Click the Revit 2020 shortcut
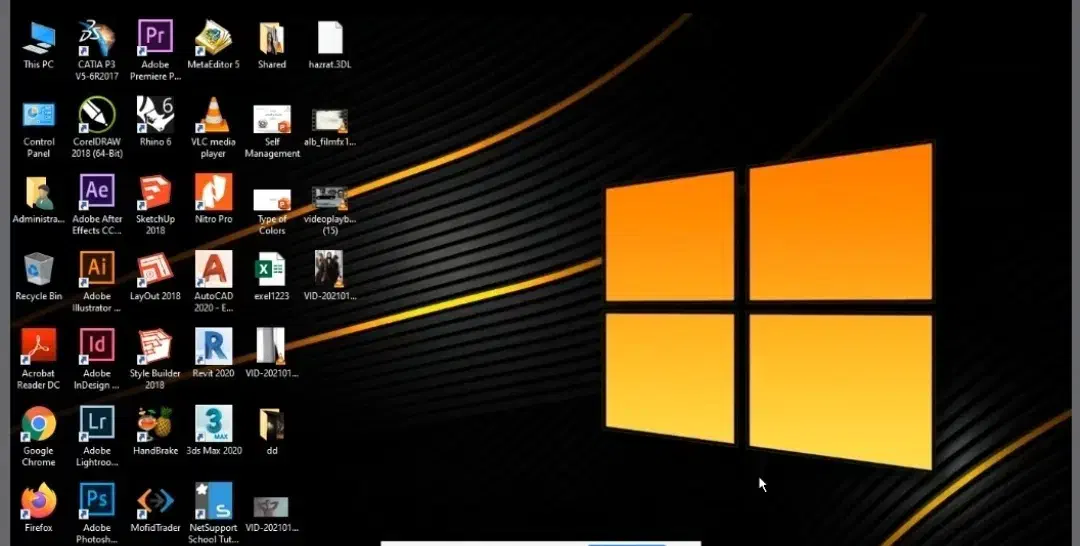The height and width of the screenshot is (546, 1080). tap(213, 346)
